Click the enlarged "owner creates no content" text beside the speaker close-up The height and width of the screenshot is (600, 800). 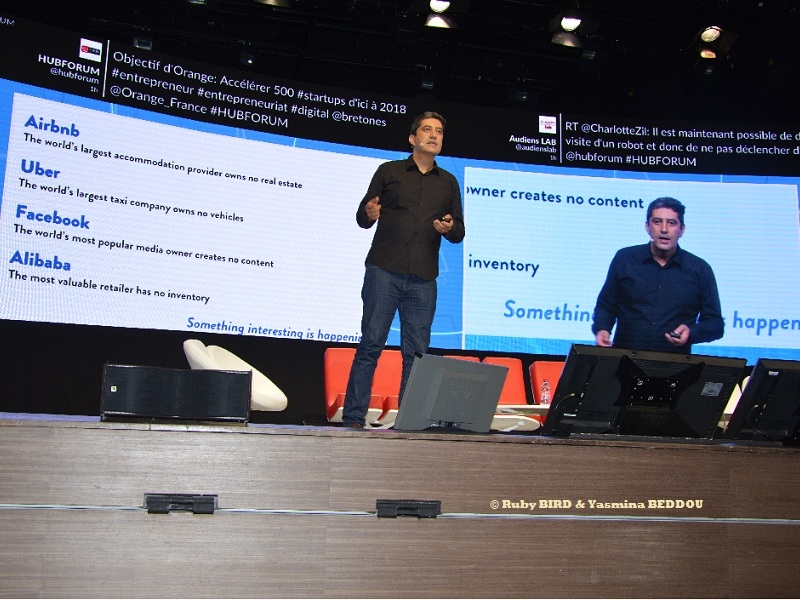tap(555, 197)
